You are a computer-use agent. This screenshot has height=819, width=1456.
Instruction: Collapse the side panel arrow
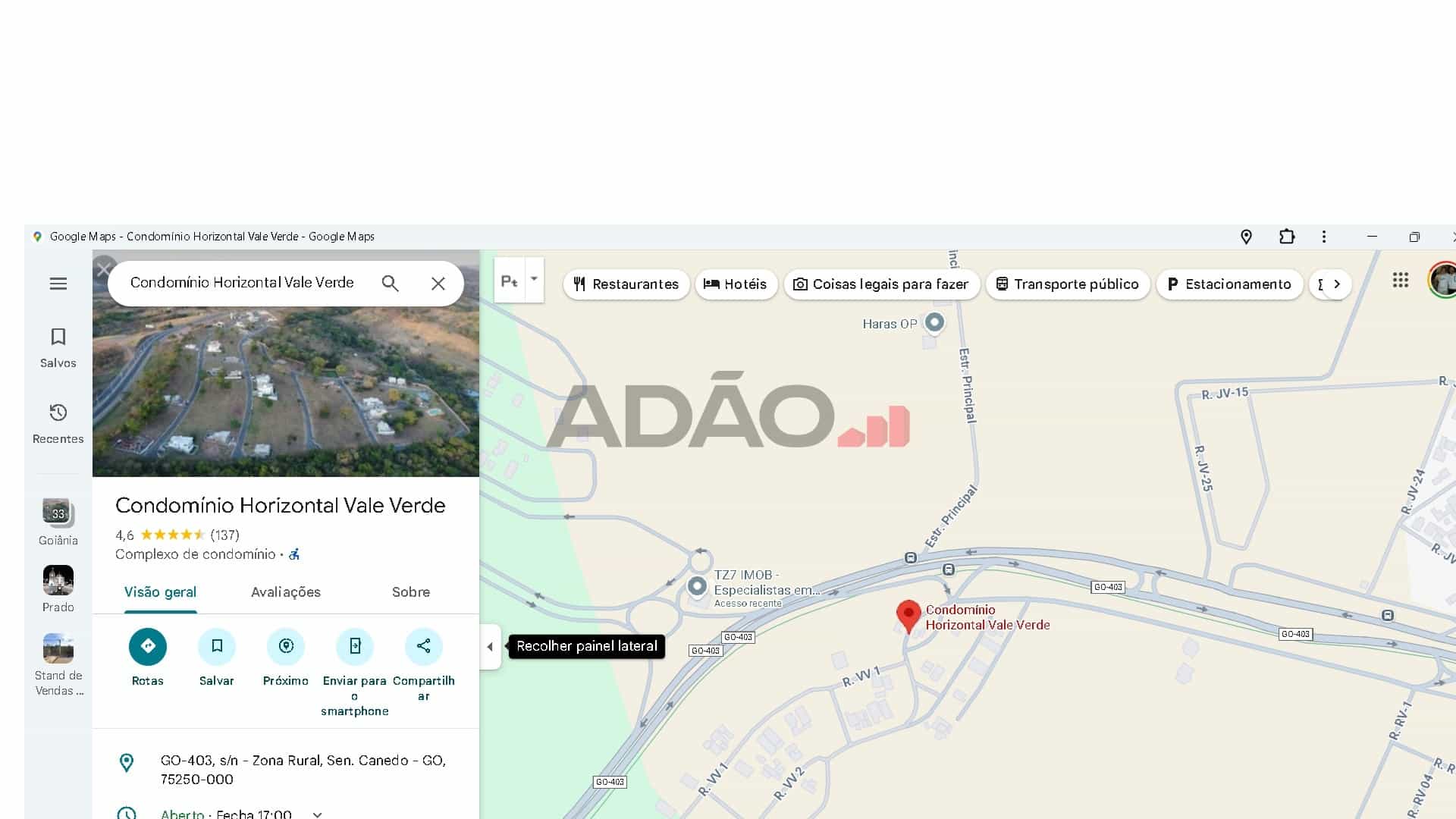coord(490,647)
